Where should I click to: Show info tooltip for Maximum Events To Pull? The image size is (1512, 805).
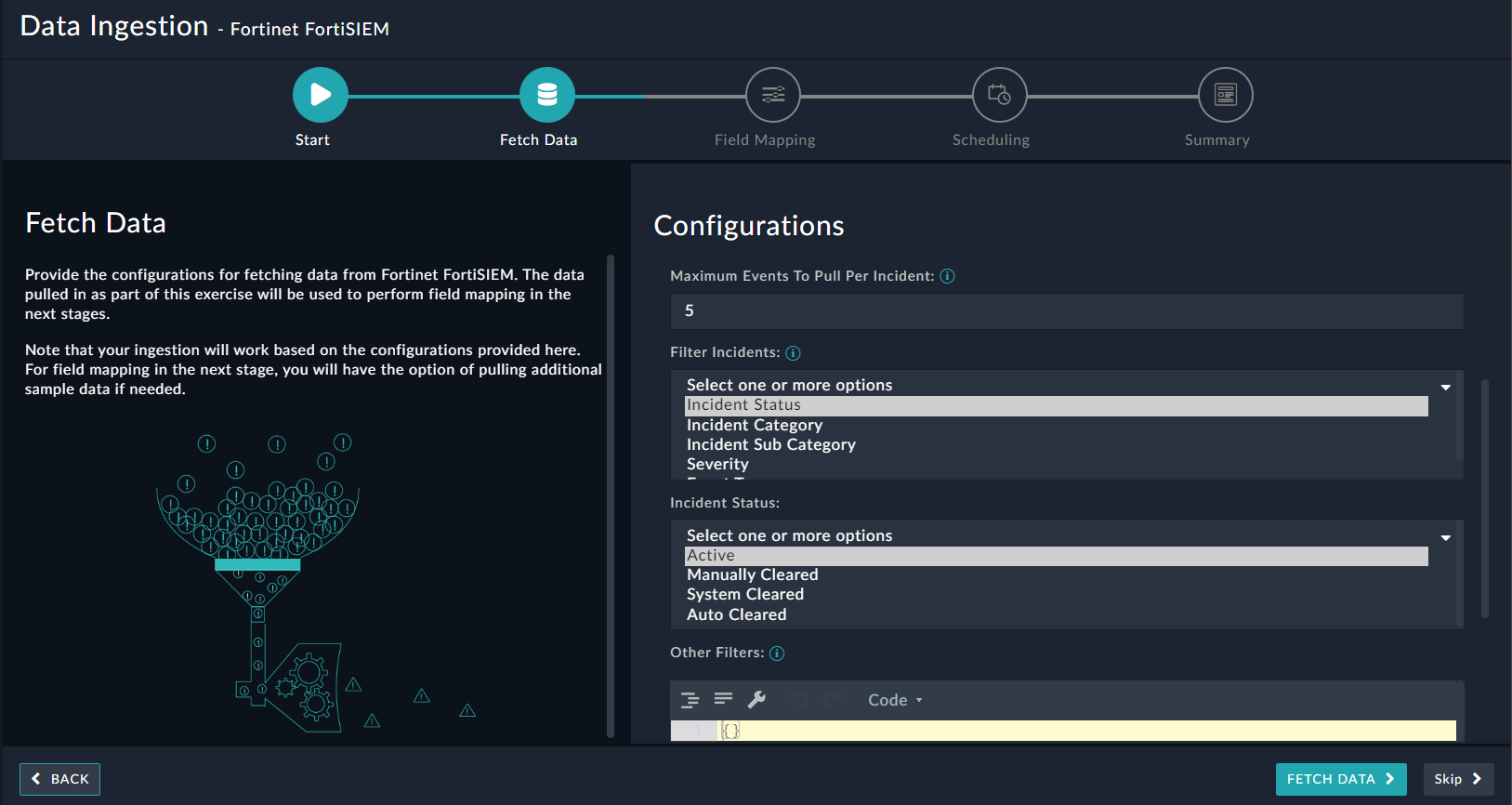947,276
